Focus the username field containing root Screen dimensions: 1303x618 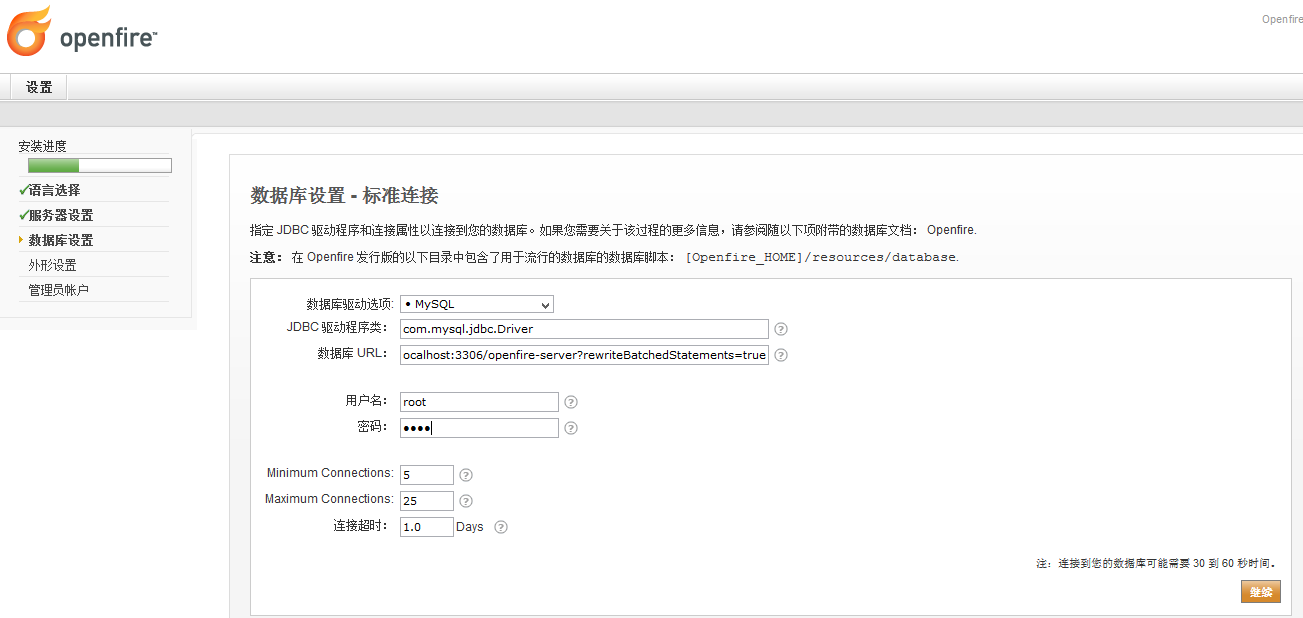click(479, 402)
